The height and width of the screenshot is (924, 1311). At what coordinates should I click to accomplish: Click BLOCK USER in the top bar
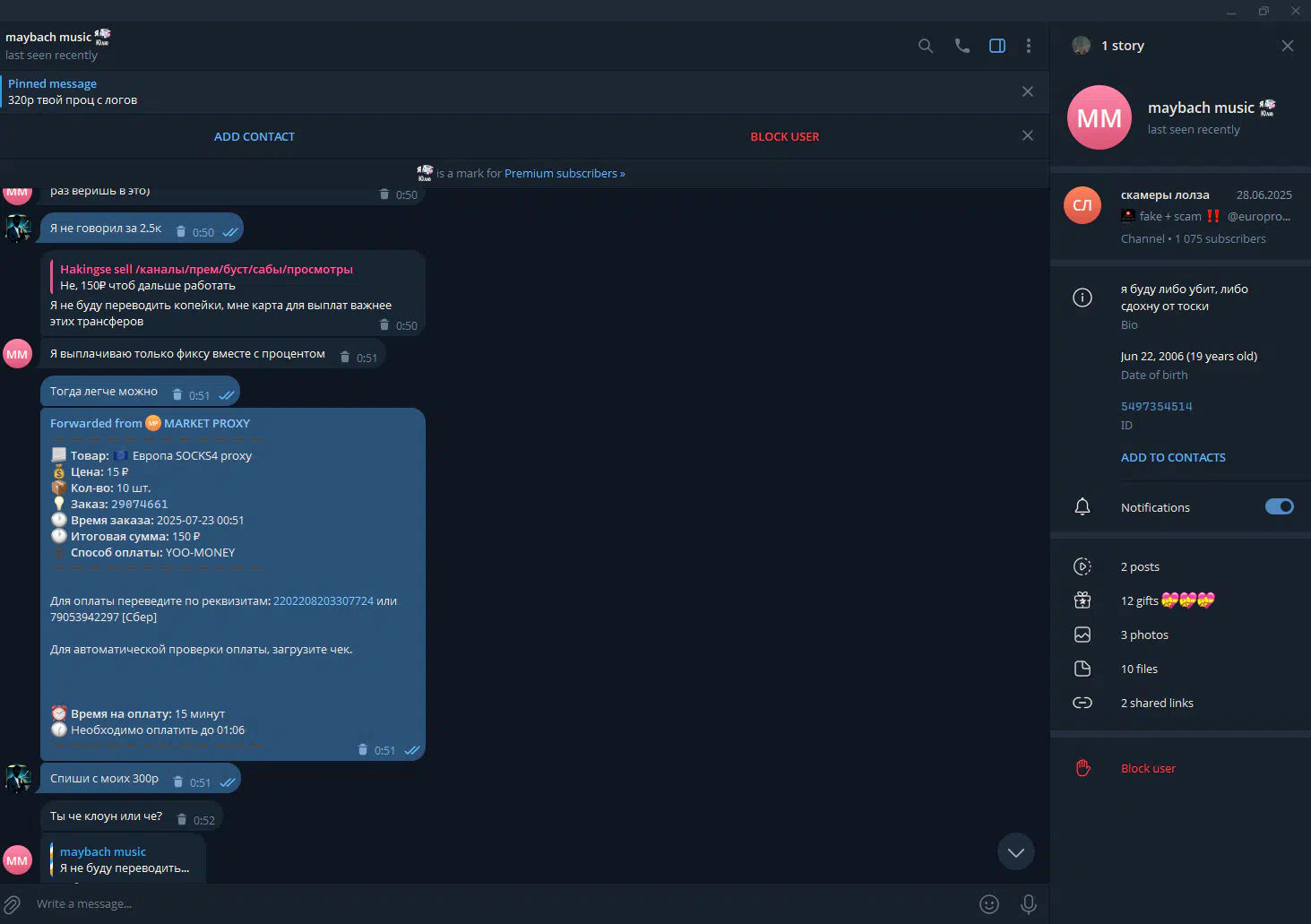pos(785,137)
